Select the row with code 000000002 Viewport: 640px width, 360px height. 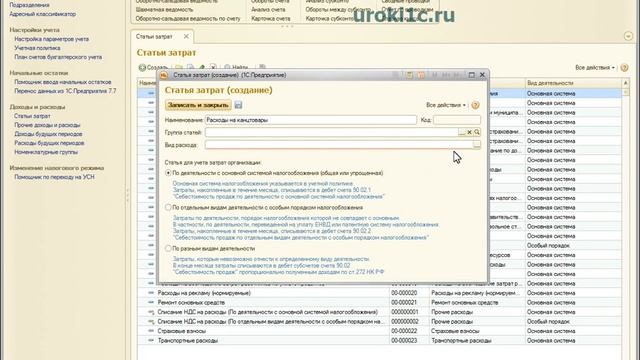(x=380, y=322)
